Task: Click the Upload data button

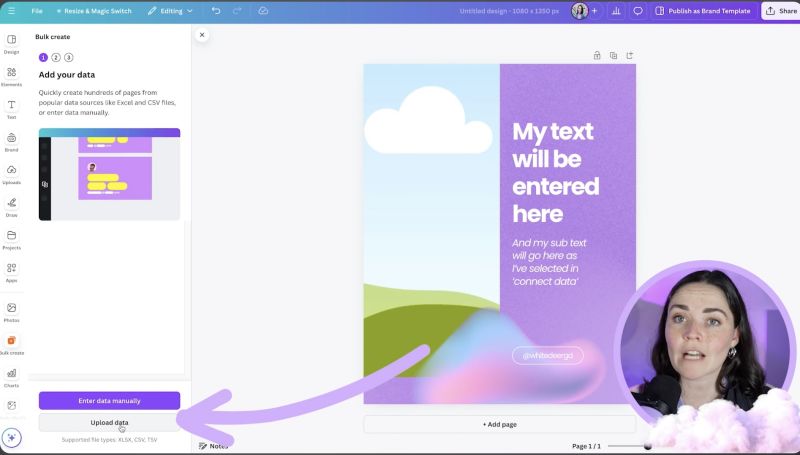Action: pyautogui.click(x=109, y=422)
